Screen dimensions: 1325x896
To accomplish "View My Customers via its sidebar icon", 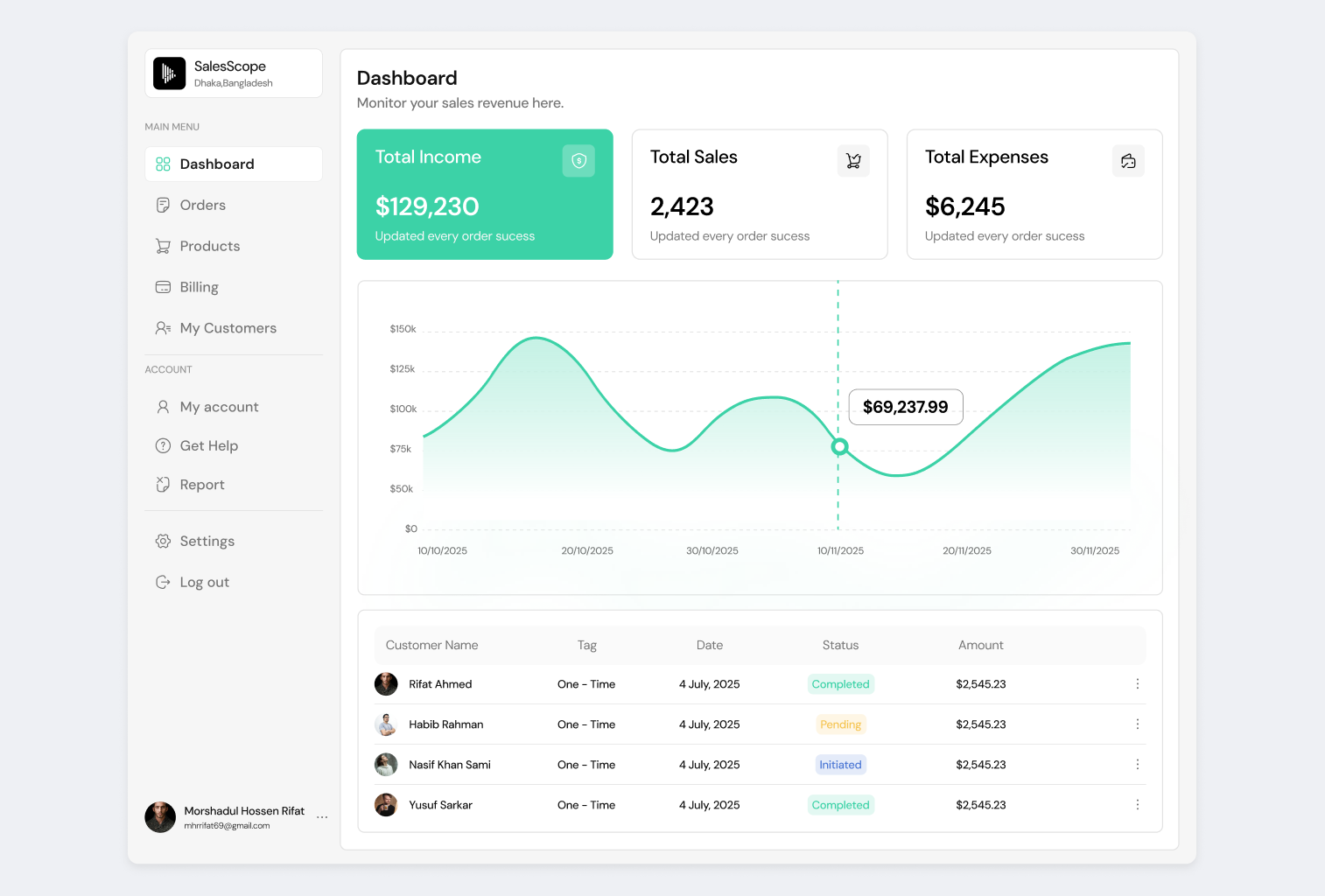I will (x=163, y=327).
